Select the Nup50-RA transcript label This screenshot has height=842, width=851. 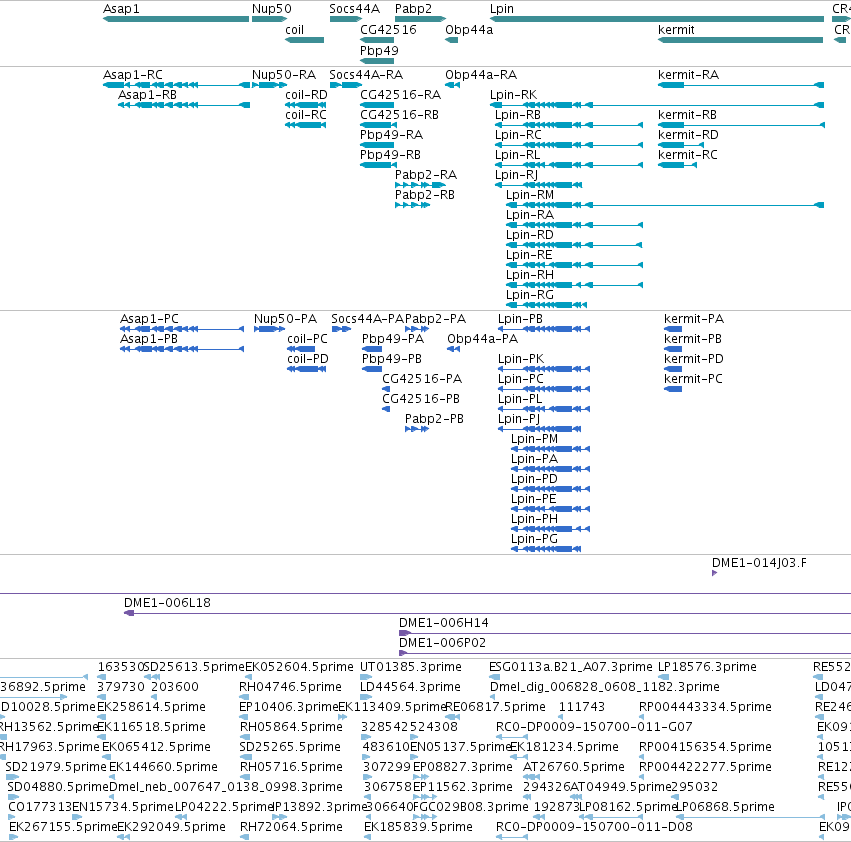284,75
